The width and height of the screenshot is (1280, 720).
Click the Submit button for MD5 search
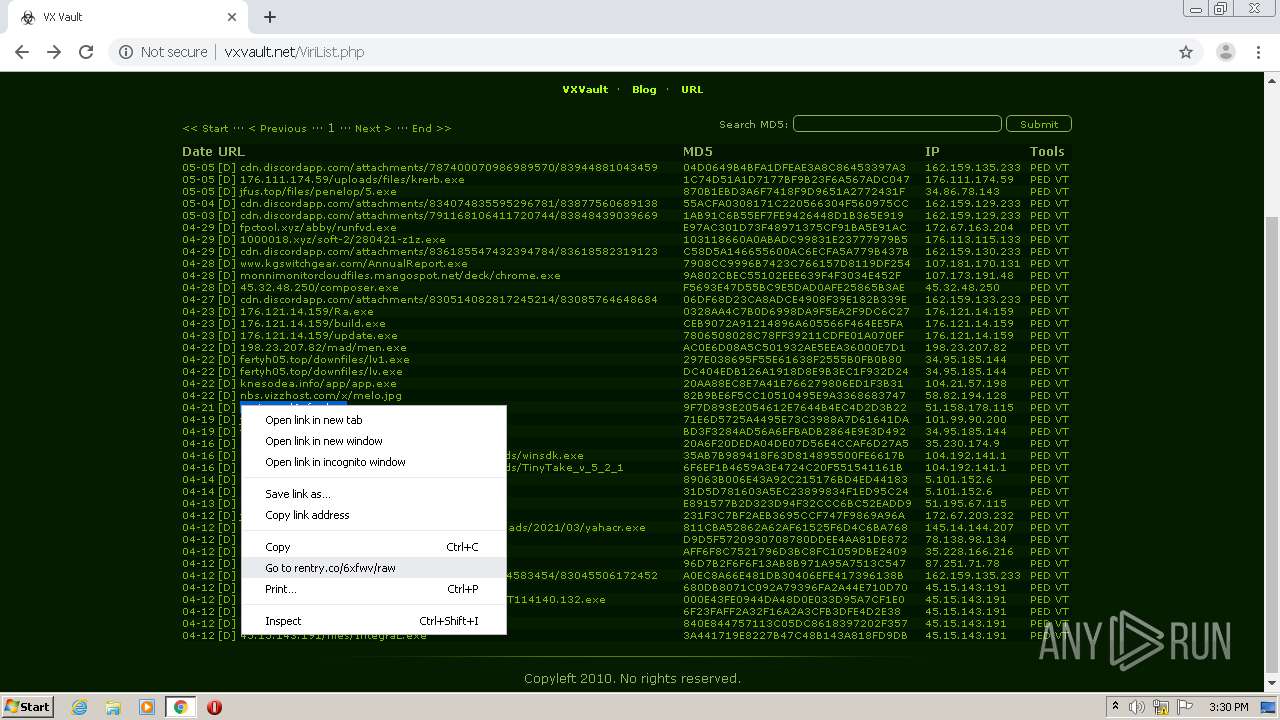coord(1039,124)
